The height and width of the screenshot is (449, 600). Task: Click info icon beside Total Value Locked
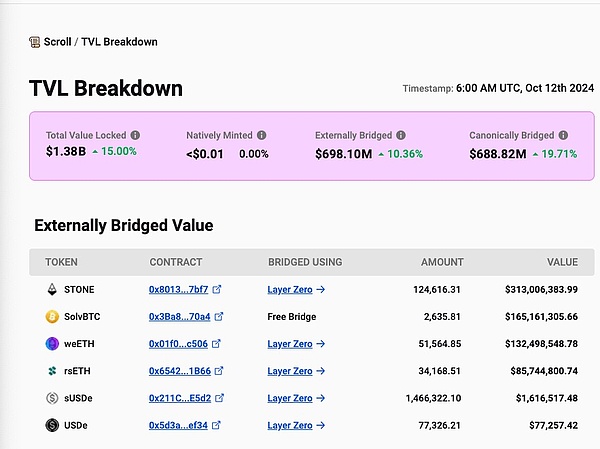(x=135, y=135)
